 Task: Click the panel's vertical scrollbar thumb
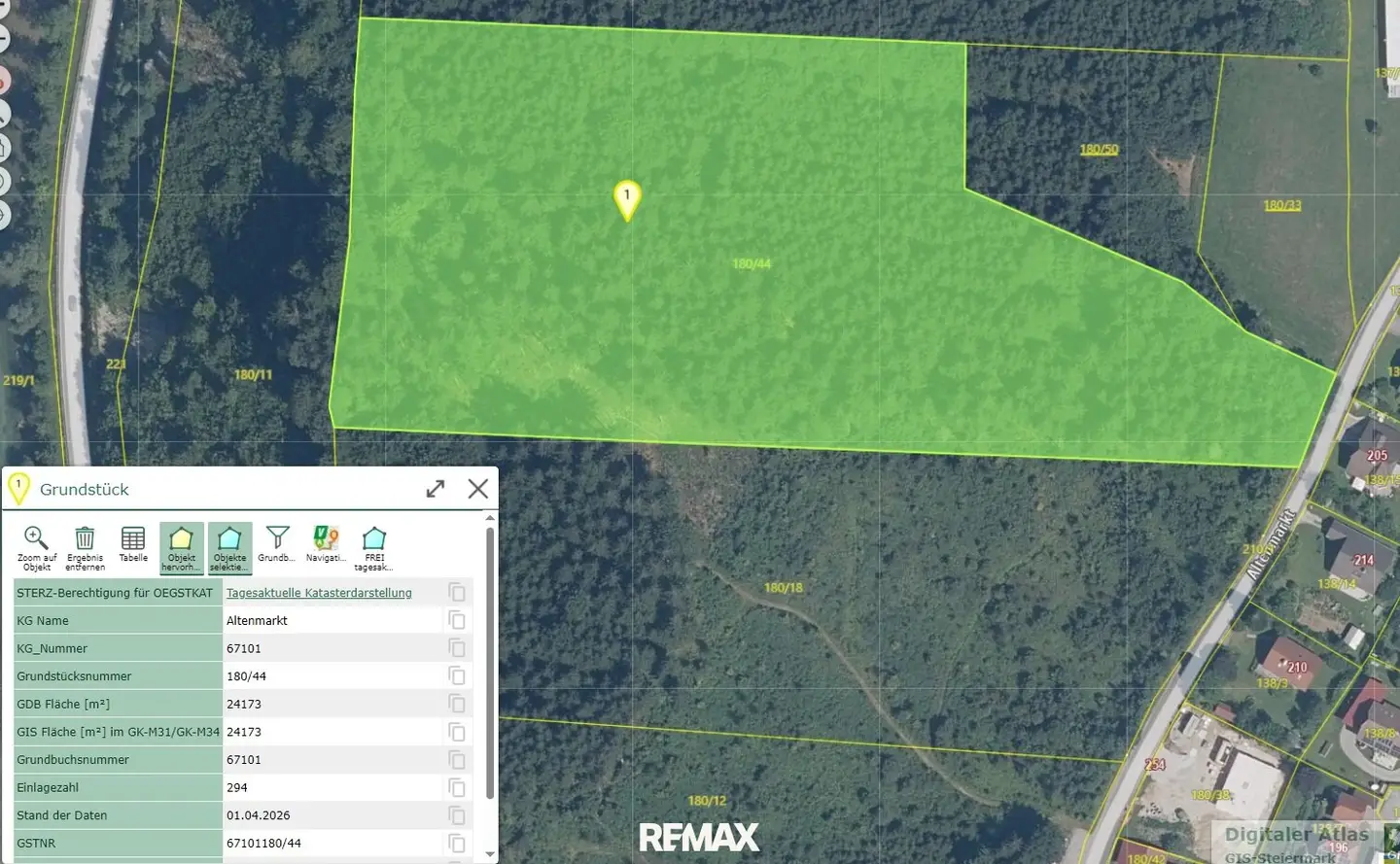(x=489, y=664)
